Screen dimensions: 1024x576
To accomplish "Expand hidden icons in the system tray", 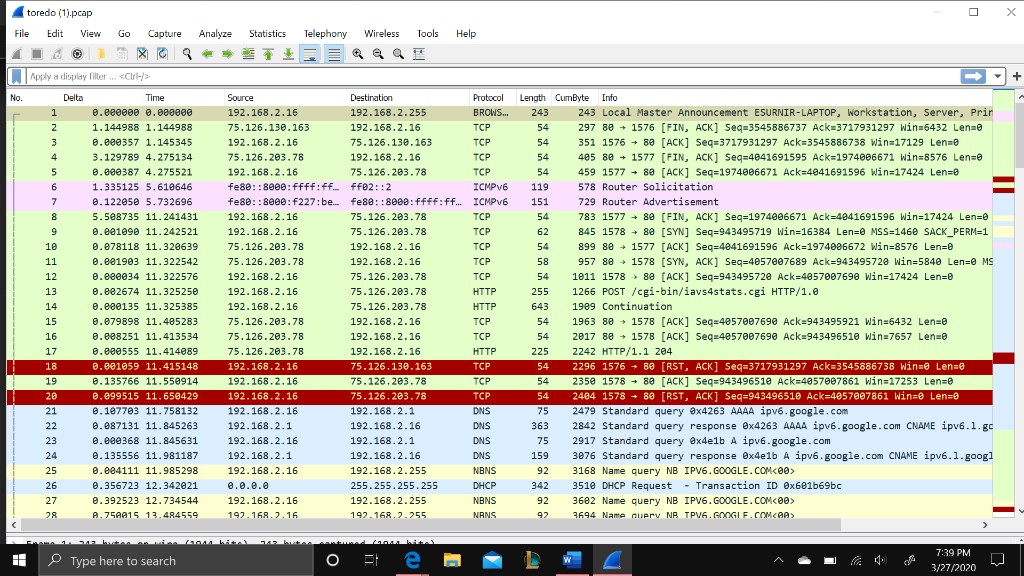I will (x=778, y=561).
